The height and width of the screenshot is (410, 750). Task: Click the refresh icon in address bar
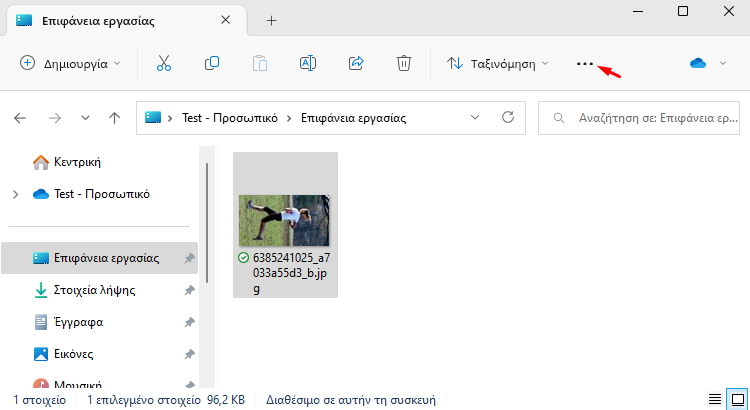(x=507, y=117)
